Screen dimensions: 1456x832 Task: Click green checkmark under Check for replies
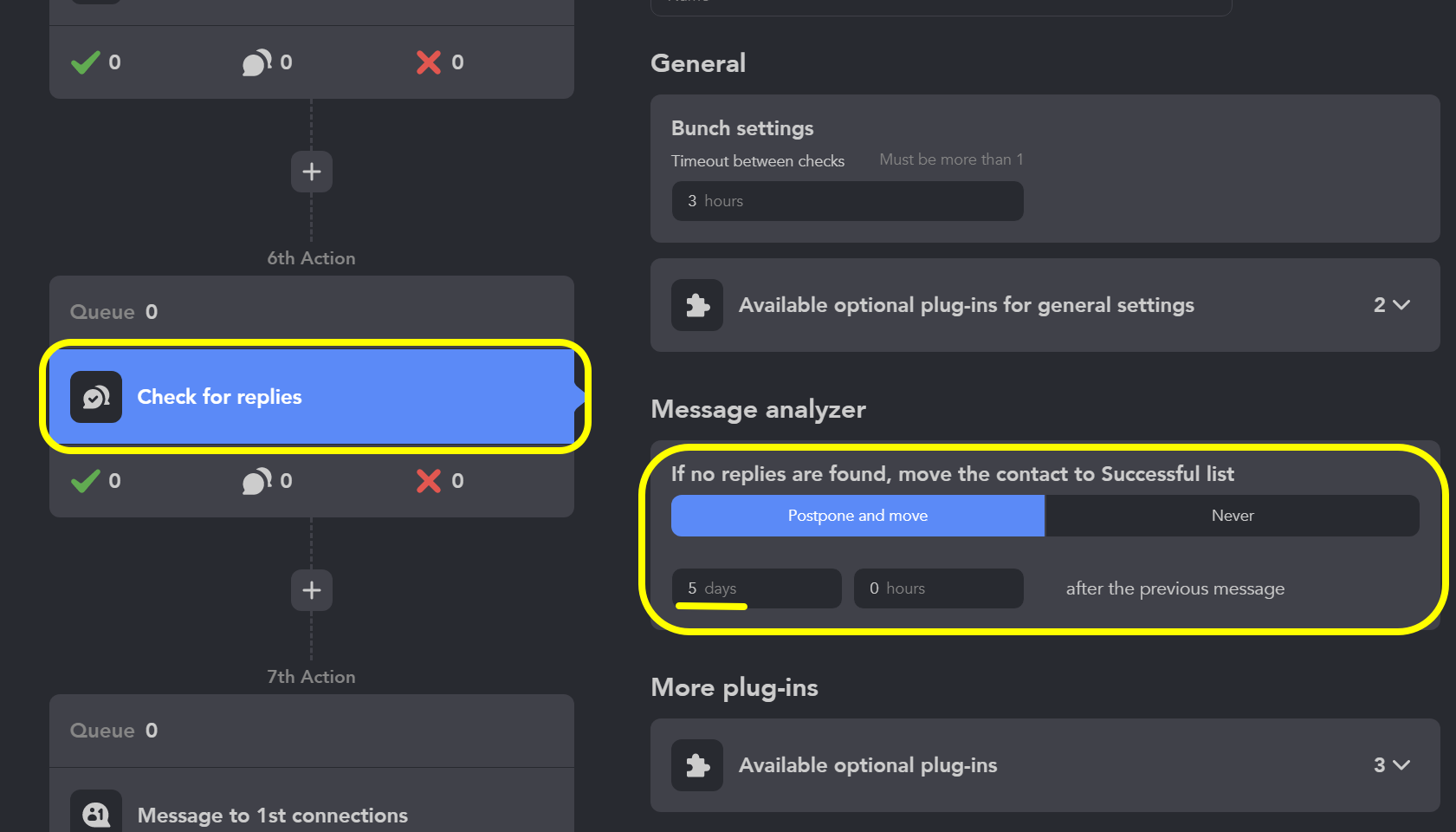pyautogui.click(x=85, y=481)
